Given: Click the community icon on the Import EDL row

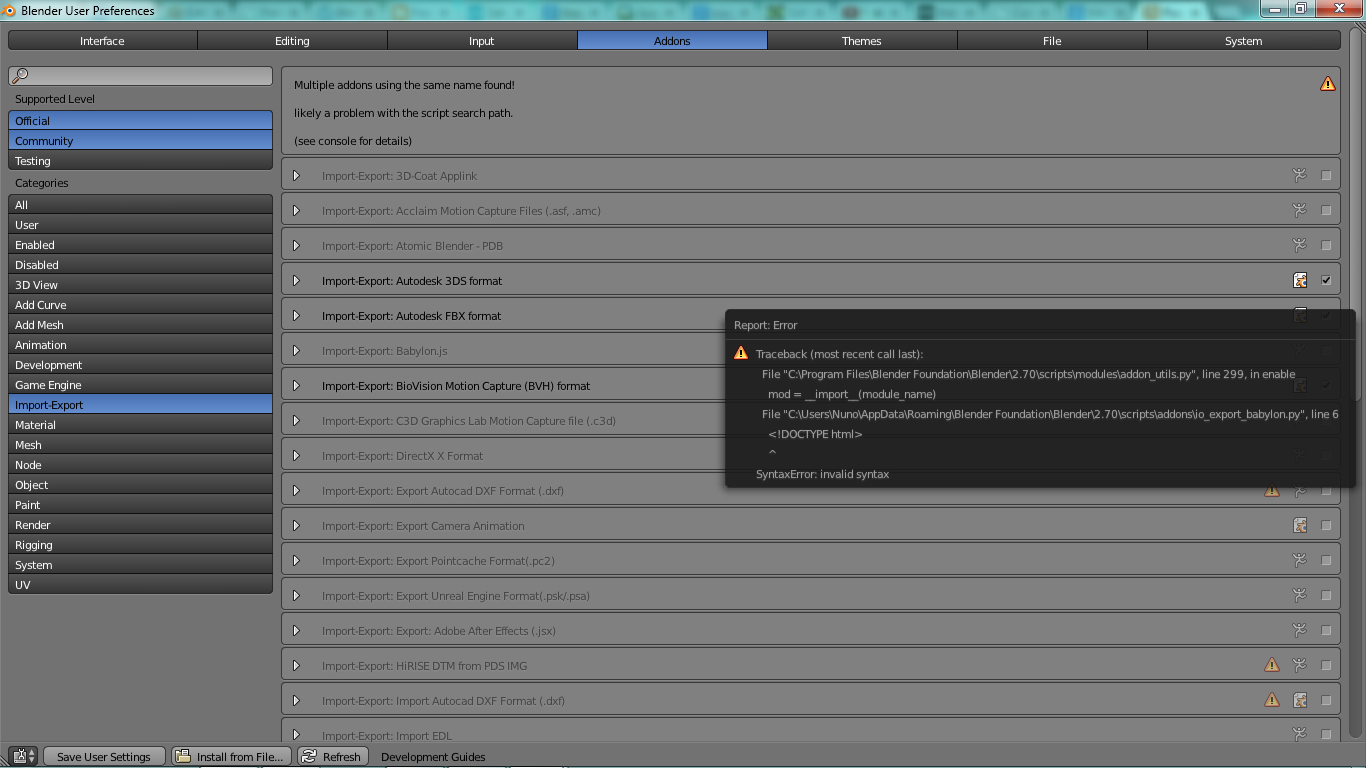Looking at the screenshot, I should point(1299,735).
